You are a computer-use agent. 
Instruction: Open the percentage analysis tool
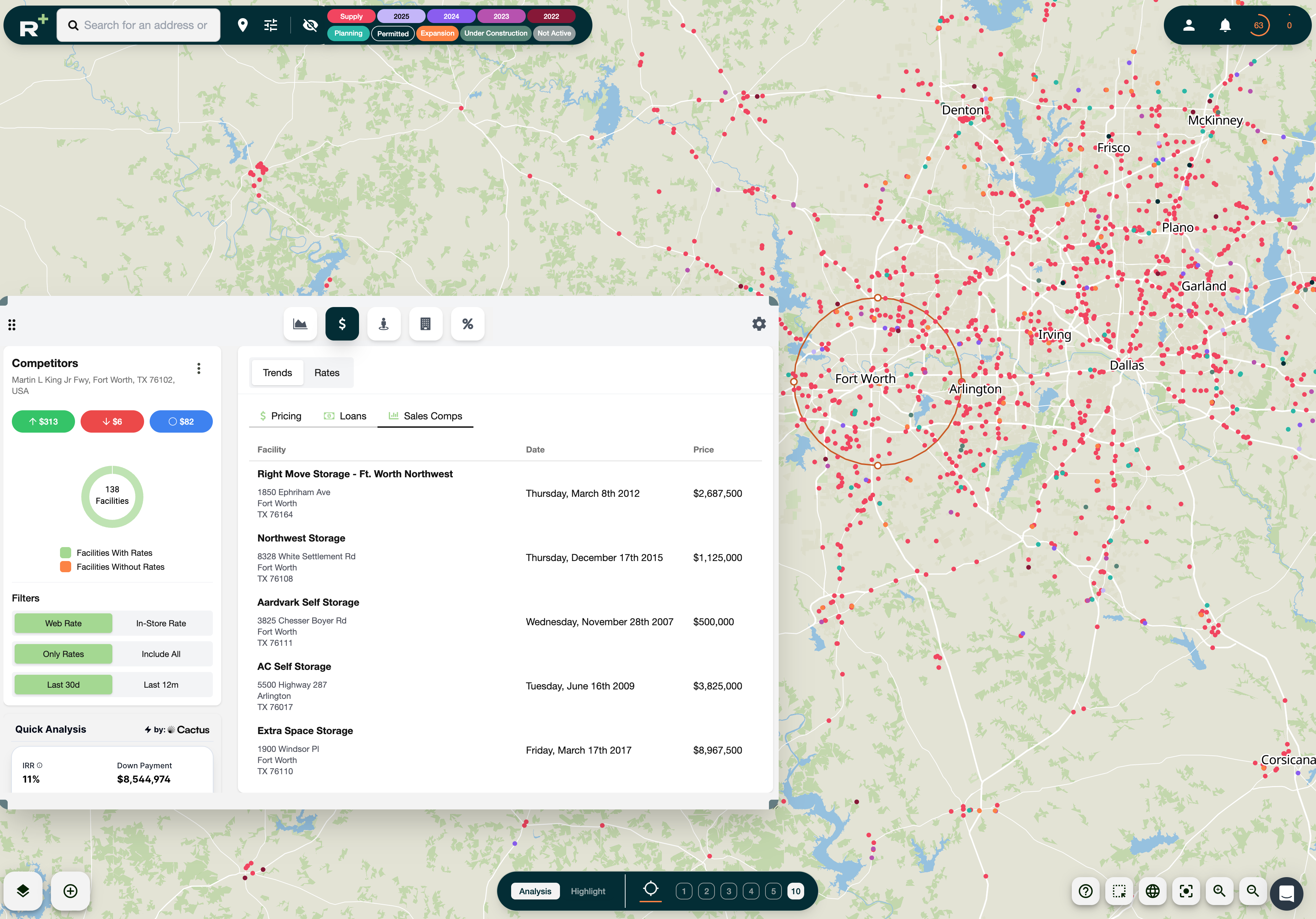pyautogui.click(x=468, y=323)
